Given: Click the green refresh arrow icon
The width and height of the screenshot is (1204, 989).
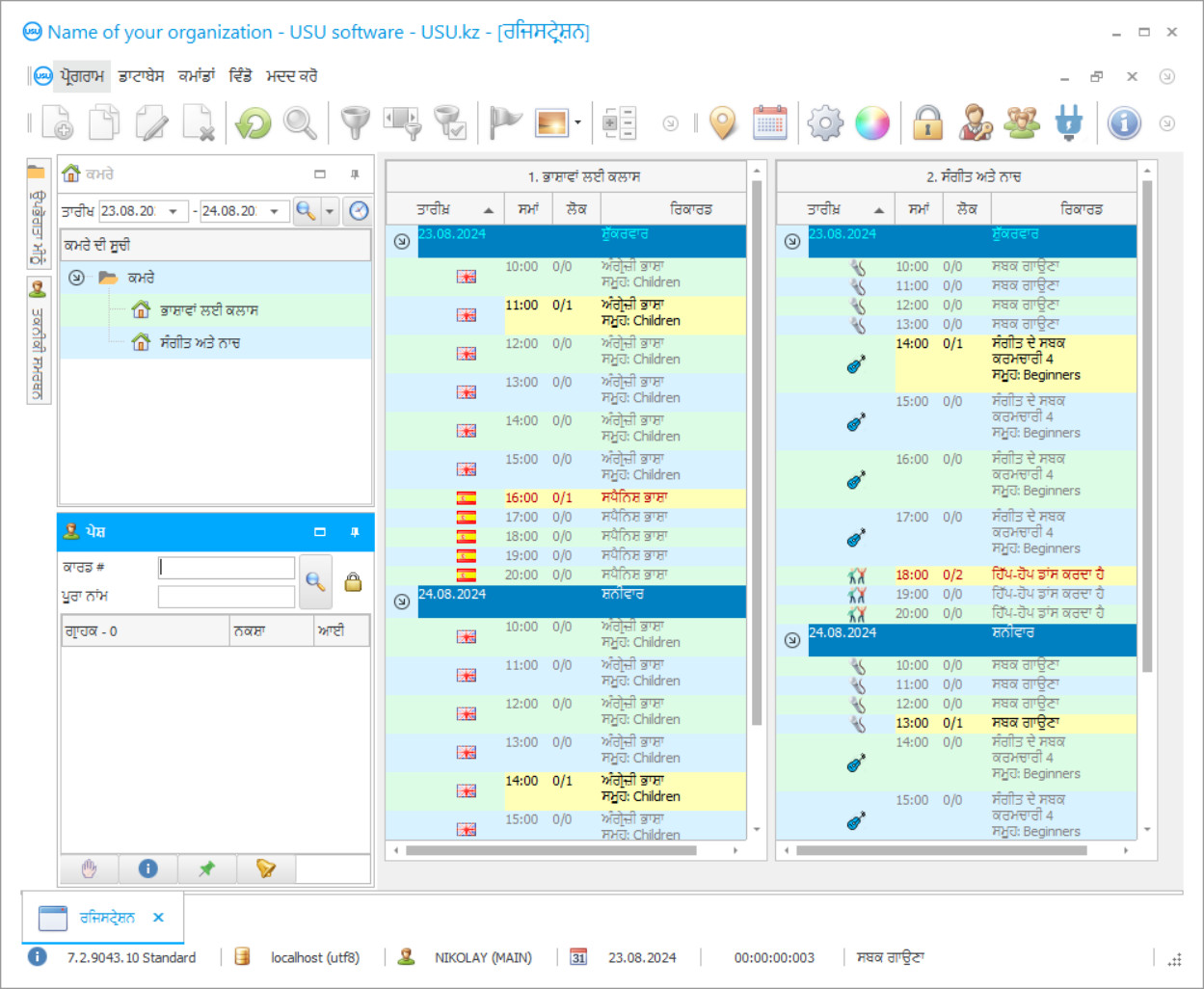Looking at the screenshot, I should coord(254,122).
